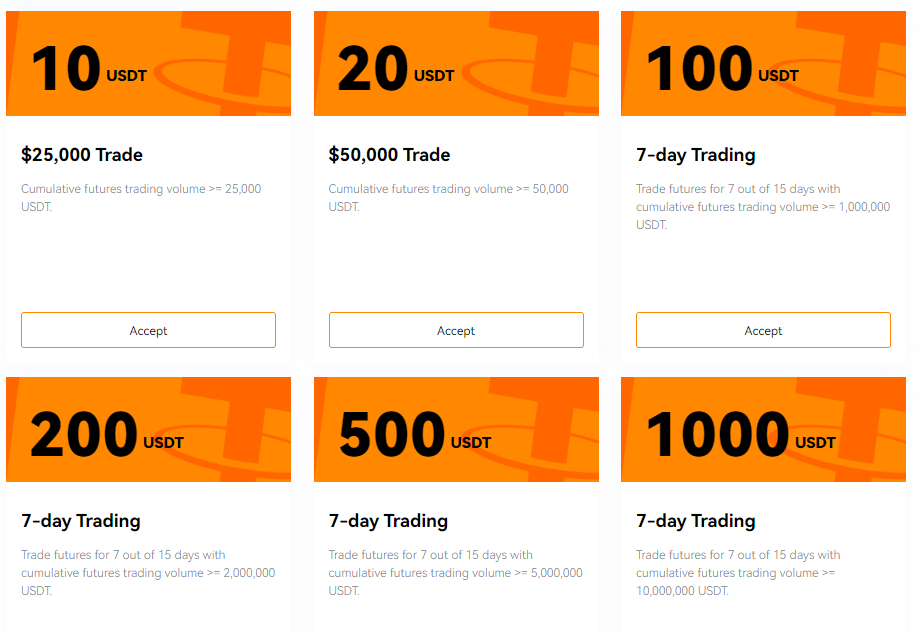924x633 pixels.
Task: Select the 1000 USDT voucher banner
Action: [763, 428]
